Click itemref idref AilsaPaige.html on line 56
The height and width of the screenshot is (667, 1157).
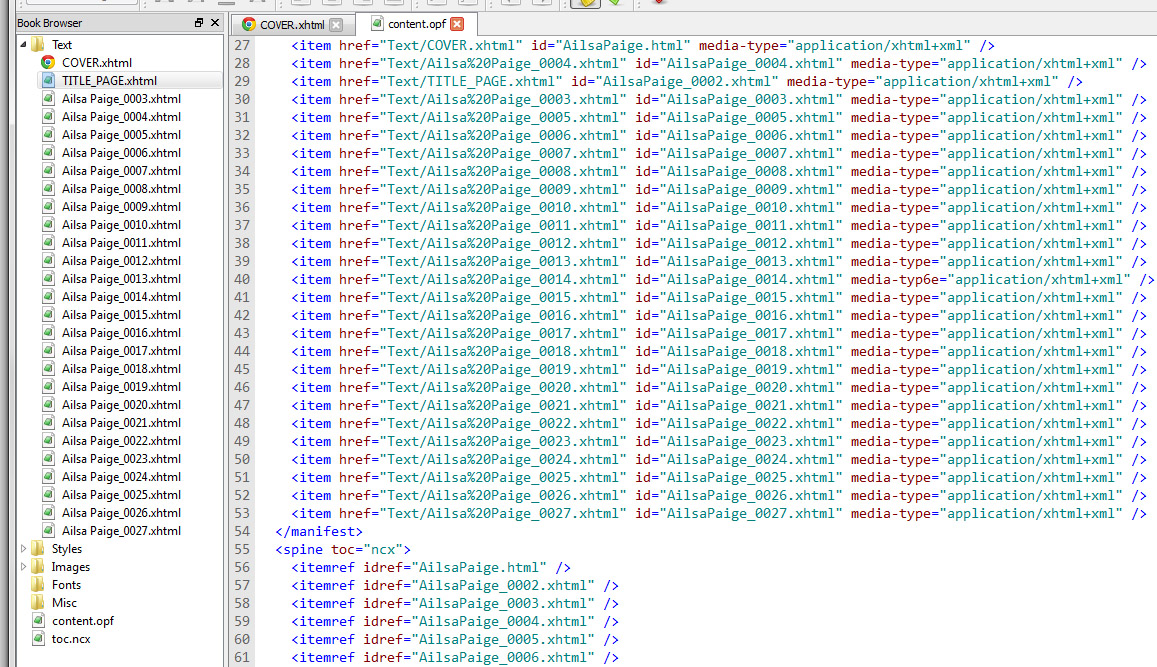[431, 567]
